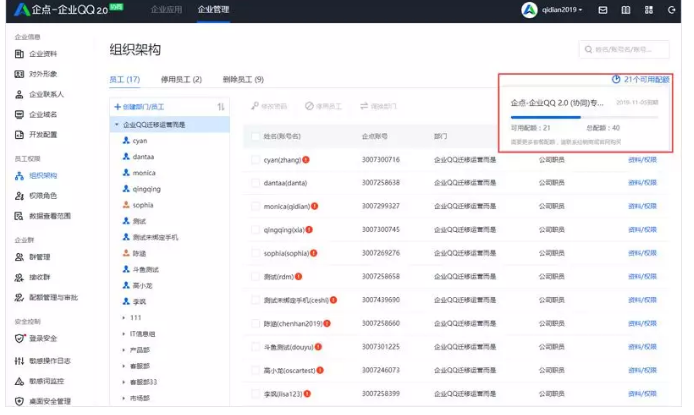Open 资料/权限 link for 李飒(lisa123)

click(642, 394)
